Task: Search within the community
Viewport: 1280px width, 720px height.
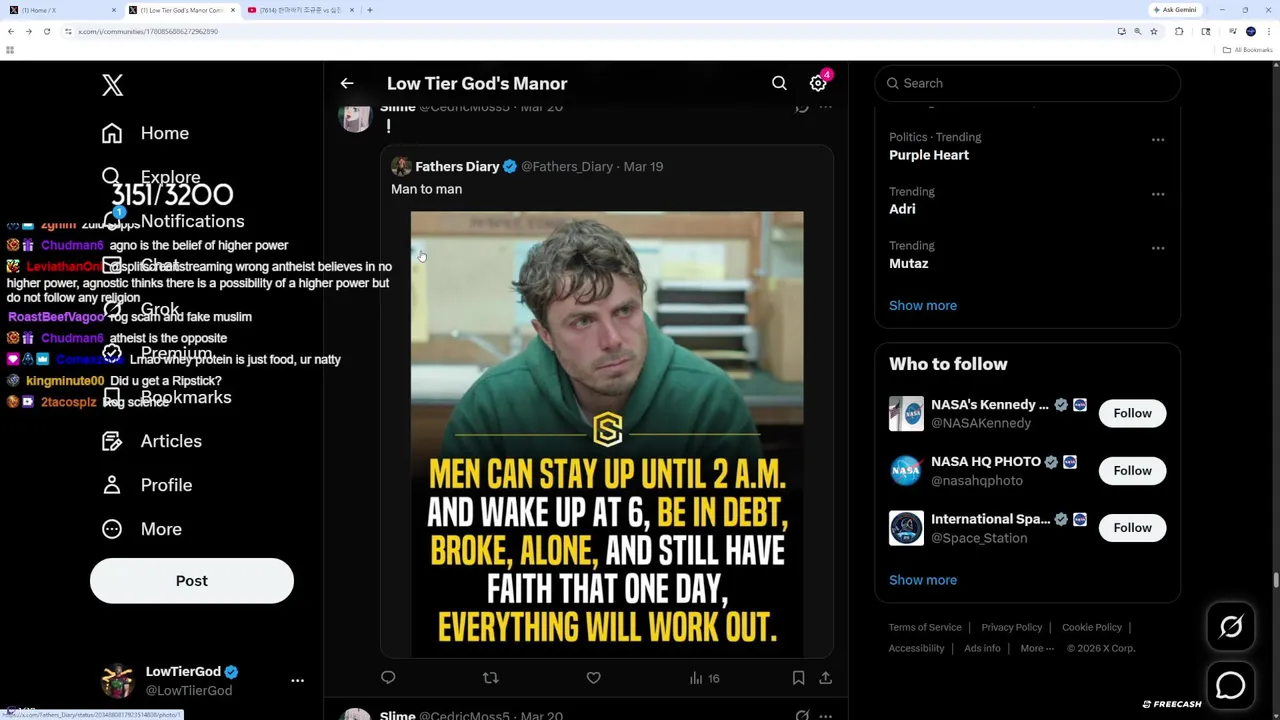Action: pos(779,84)
